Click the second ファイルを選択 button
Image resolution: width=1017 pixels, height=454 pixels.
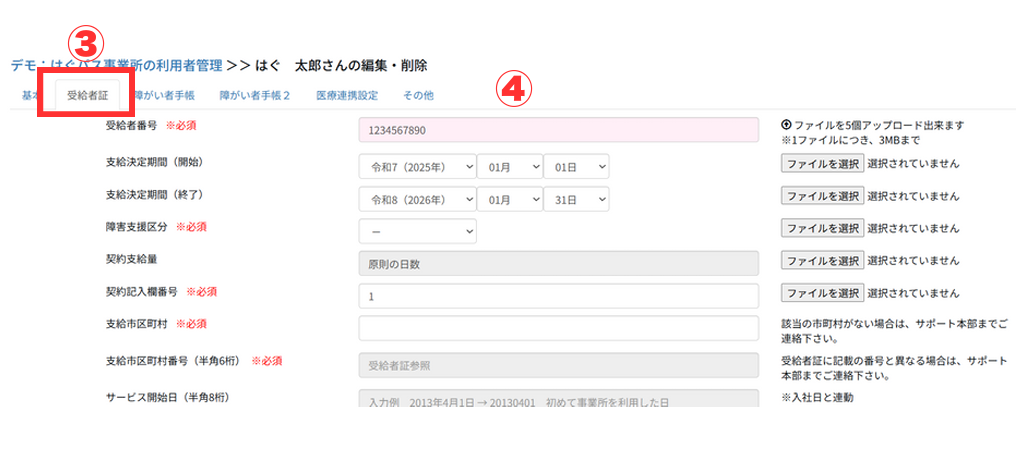(x=822, y=196)
